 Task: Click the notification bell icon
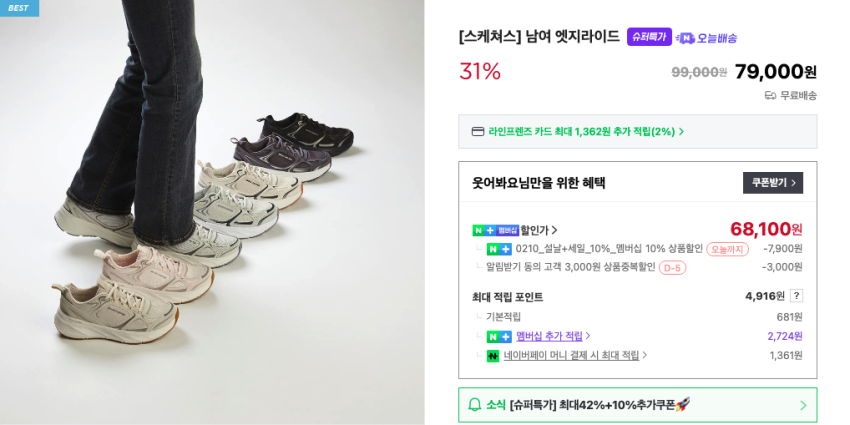click(475, 405)
